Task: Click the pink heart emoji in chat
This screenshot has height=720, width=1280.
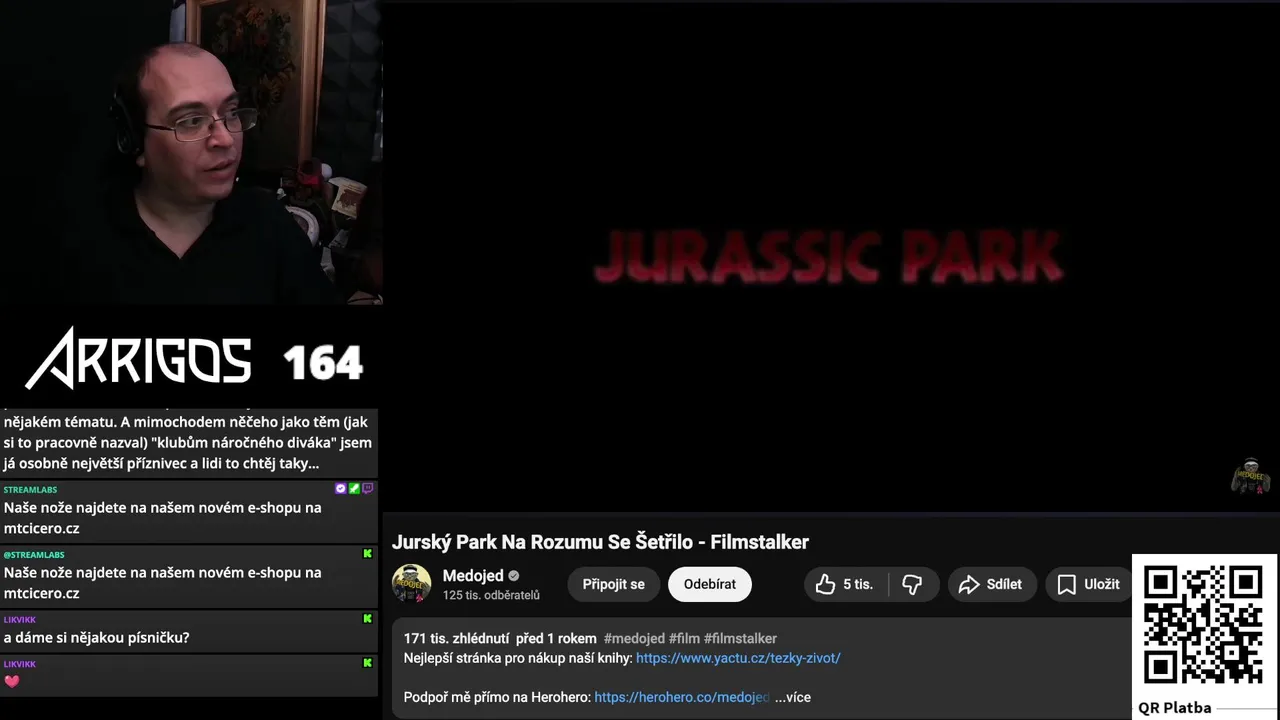Action: [x=12, y=682]
